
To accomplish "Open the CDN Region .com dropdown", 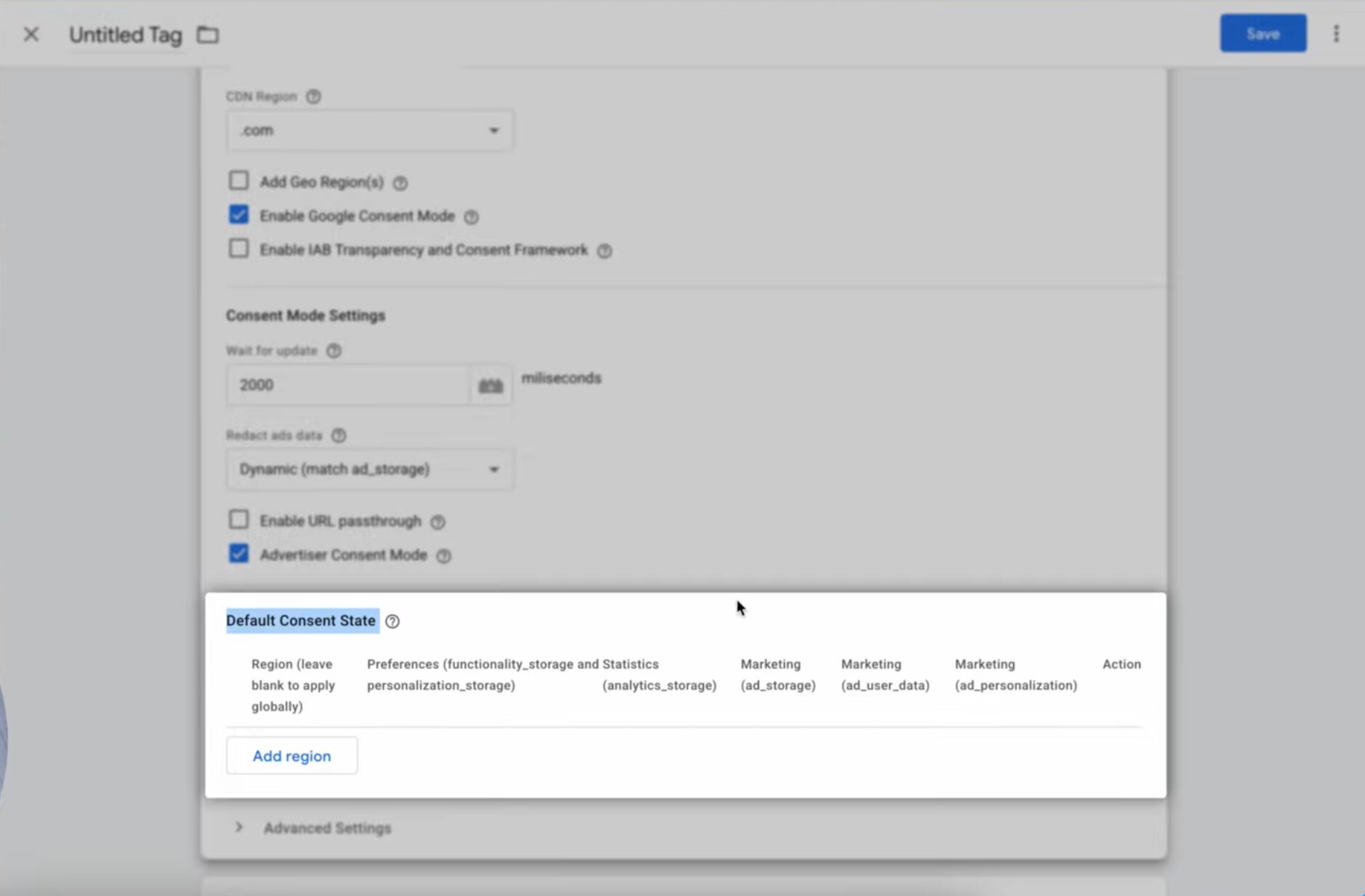I will 369,131.
